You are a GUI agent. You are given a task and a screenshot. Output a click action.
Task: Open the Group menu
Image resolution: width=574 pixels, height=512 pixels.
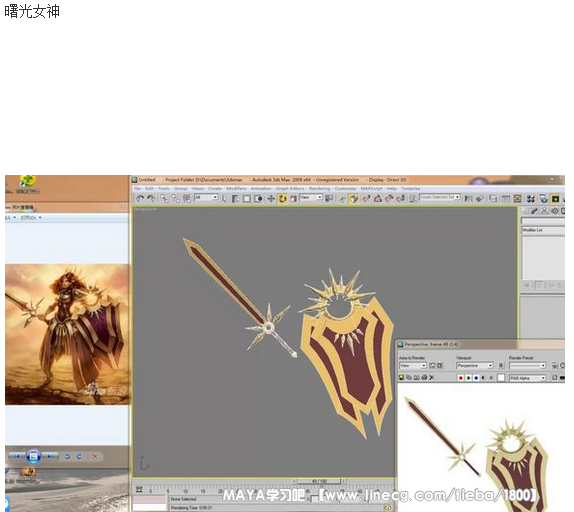click(180, 188)
